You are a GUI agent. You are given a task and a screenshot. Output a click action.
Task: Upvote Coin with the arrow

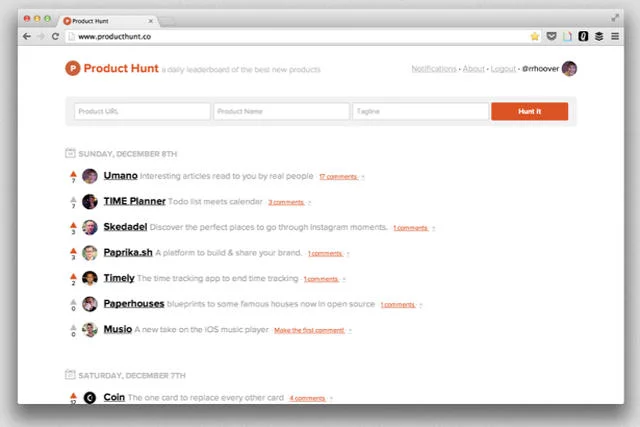73,395
